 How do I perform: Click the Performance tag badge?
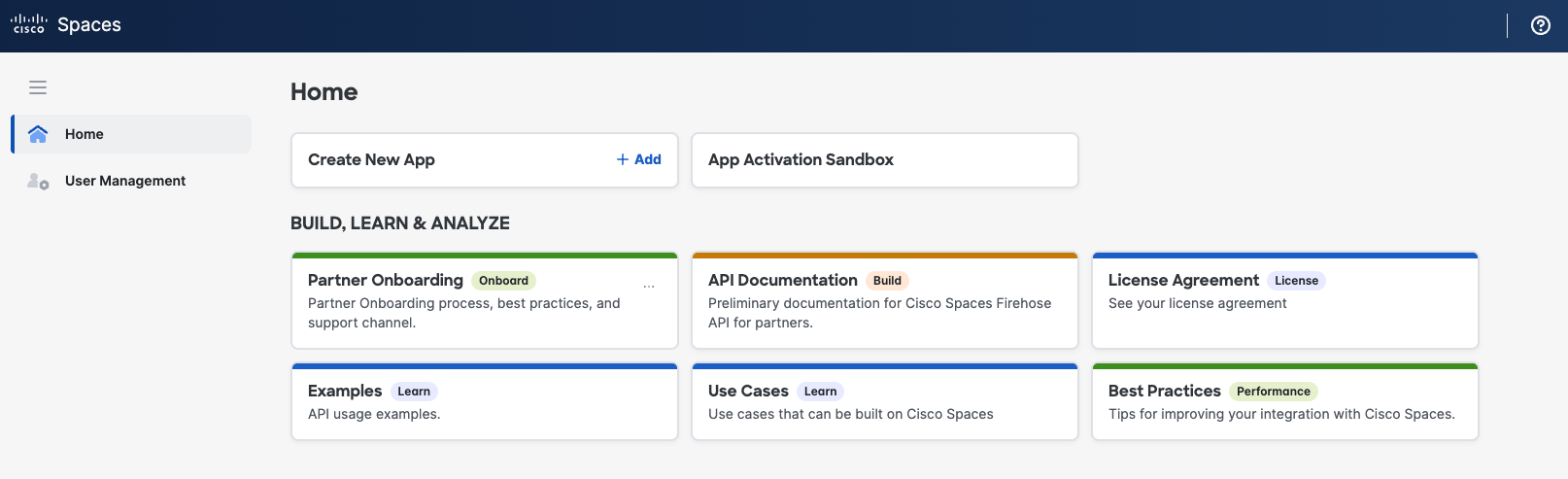1273,392
